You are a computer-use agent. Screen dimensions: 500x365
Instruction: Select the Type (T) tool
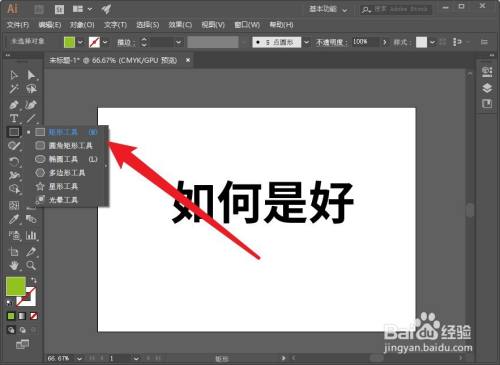click(14, 118)
